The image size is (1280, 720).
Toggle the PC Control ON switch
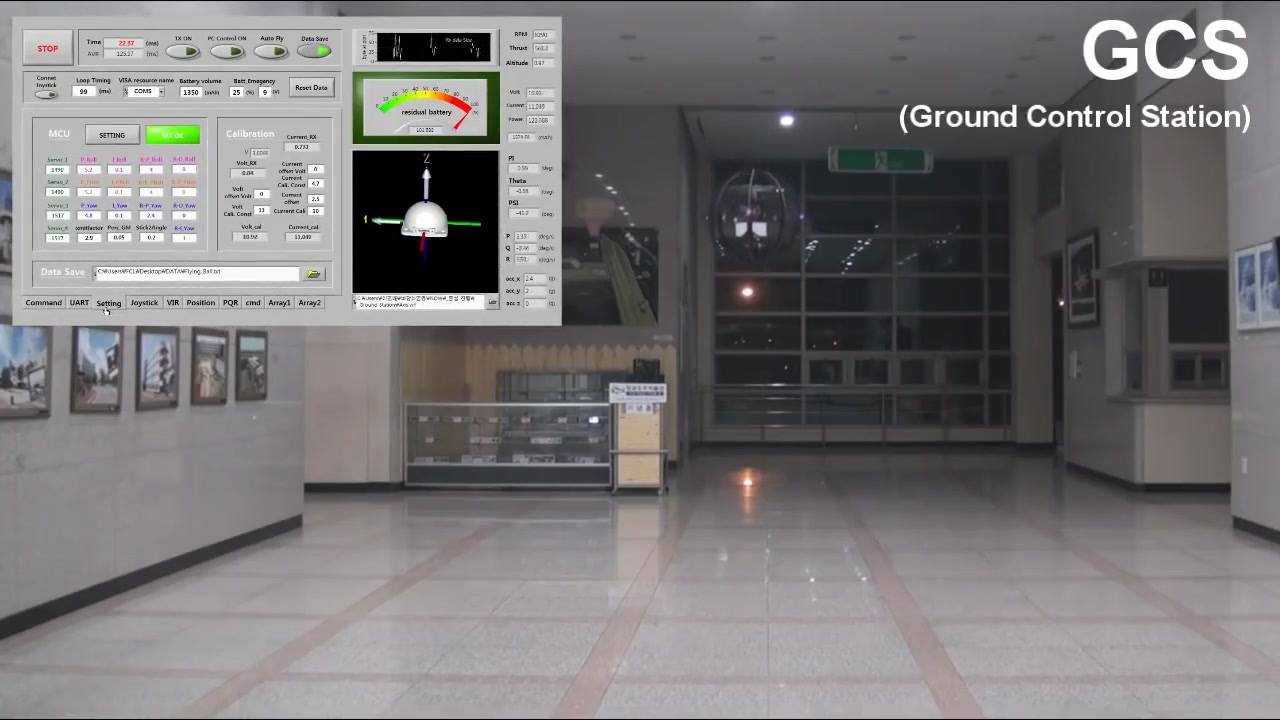[x=227, y=51]
